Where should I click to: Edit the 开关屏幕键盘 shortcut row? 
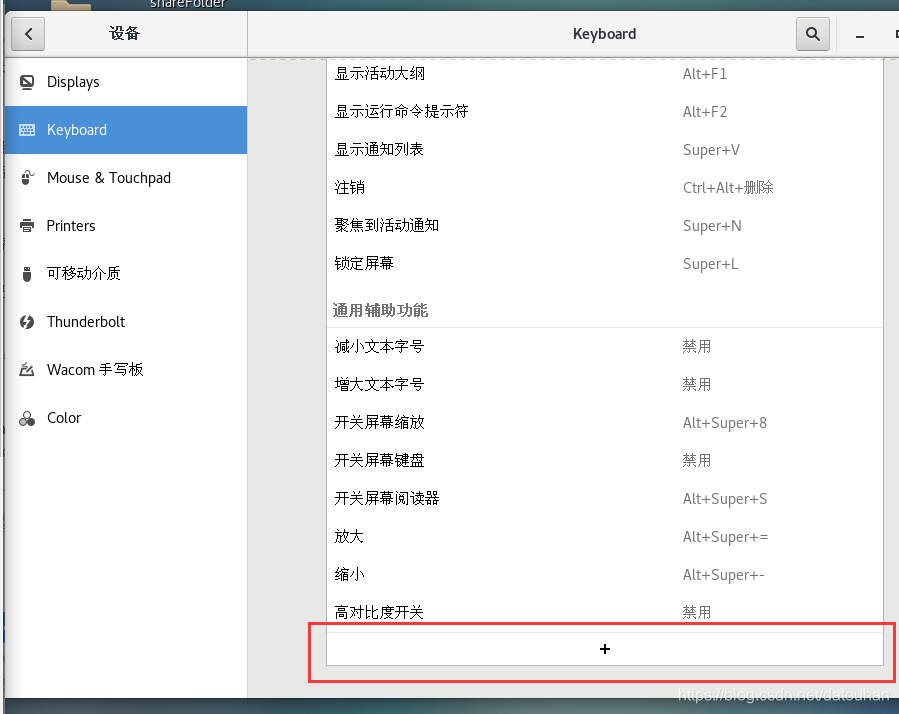click(x=605, y=460)
